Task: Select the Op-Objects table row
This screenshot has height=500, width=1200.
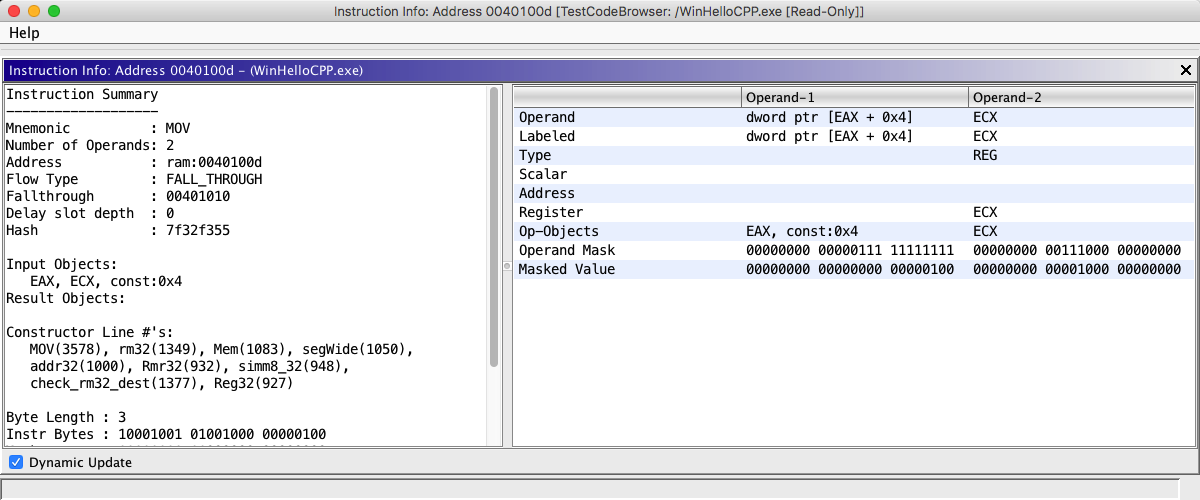Action: [x=558, y=231]
